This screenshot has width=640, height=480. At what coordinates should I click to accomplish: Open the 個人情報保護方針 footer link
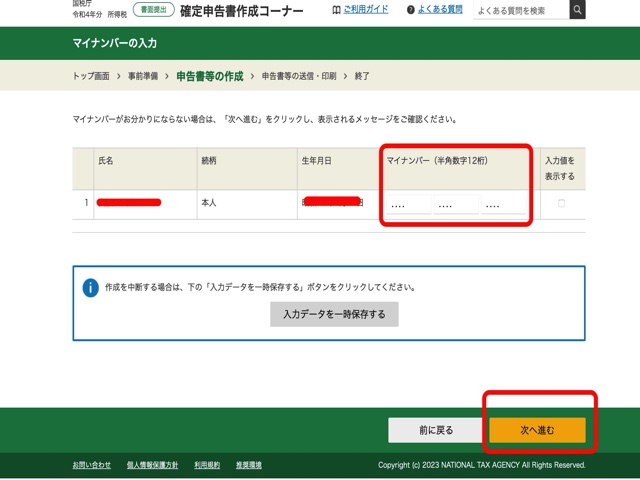pos(152,465)
